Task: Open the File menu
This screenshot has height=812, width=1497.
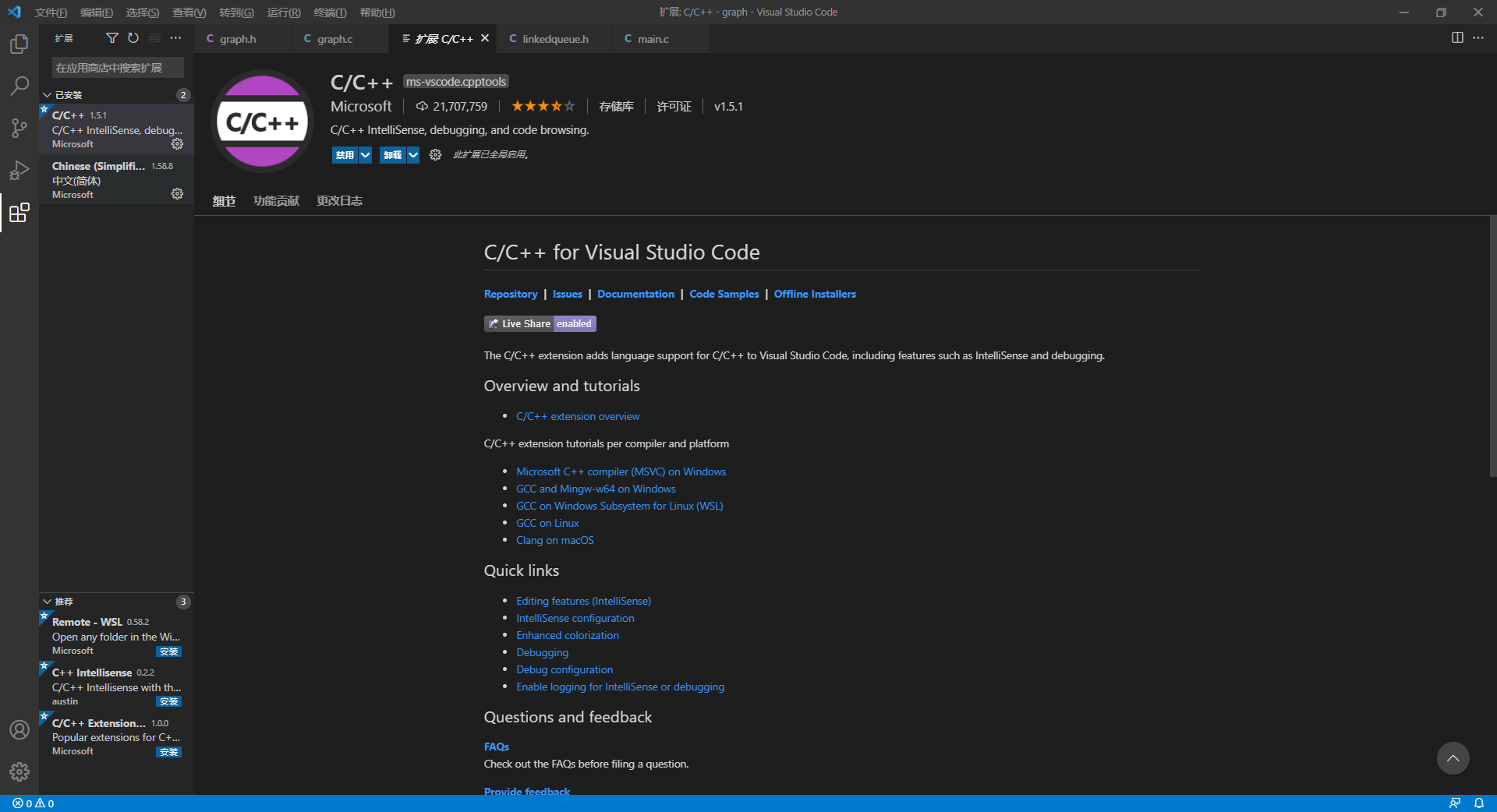Action: (51, 12)
